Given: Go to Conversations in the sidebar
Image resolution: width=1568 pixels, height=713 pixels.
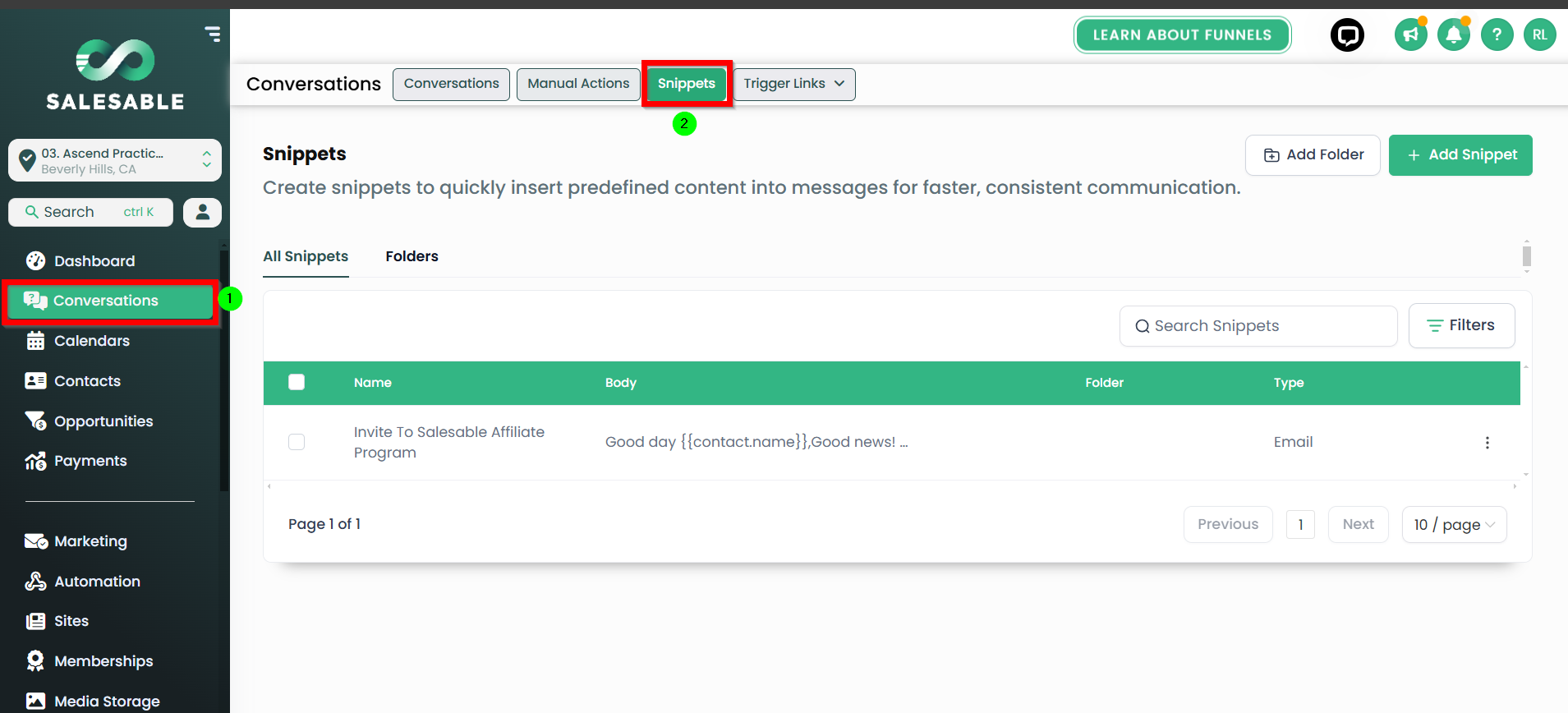Looking at the screenshot, I should coord(111,301).
